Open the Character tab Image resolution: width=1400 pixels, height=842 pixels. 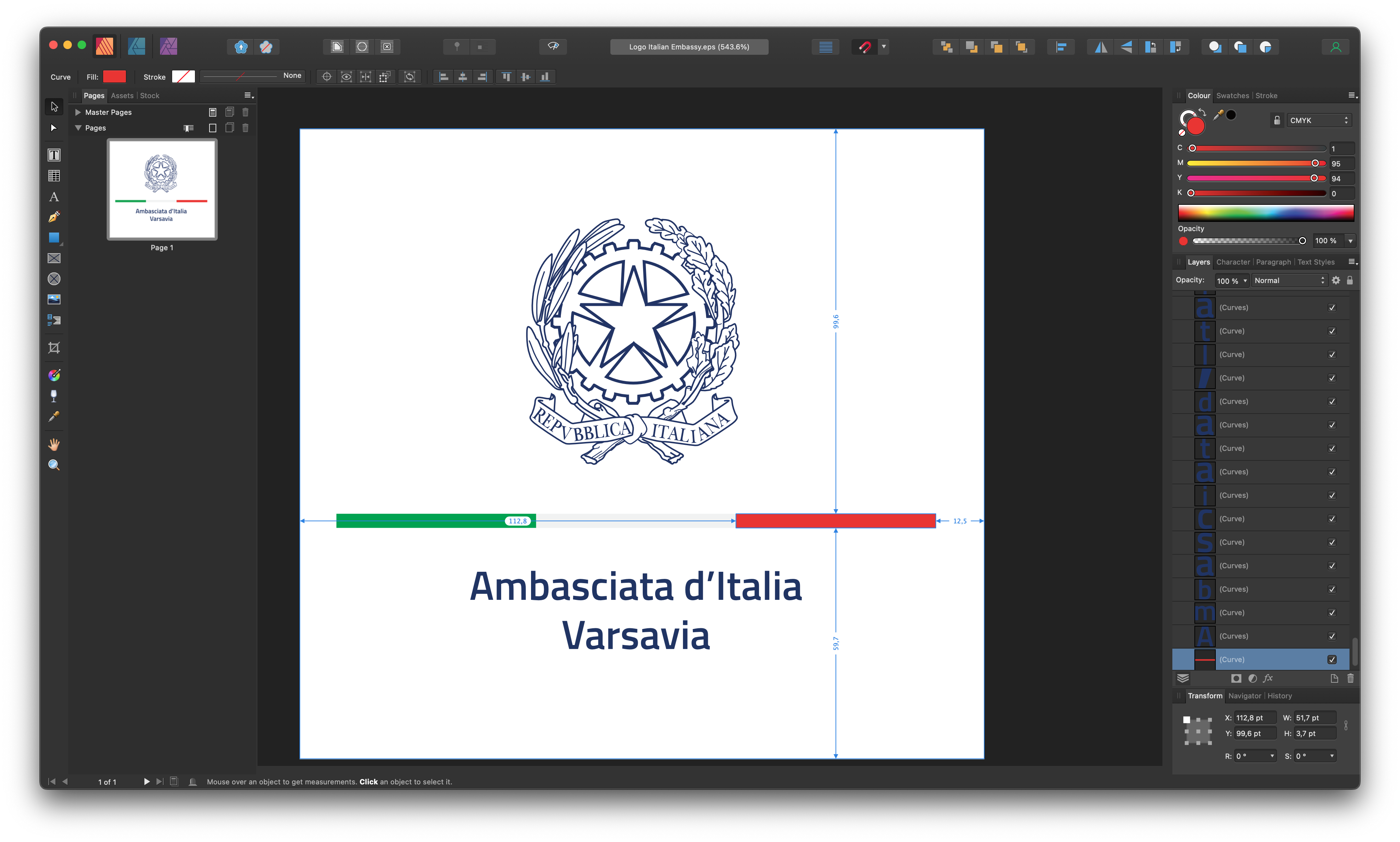coord(1233,262)
